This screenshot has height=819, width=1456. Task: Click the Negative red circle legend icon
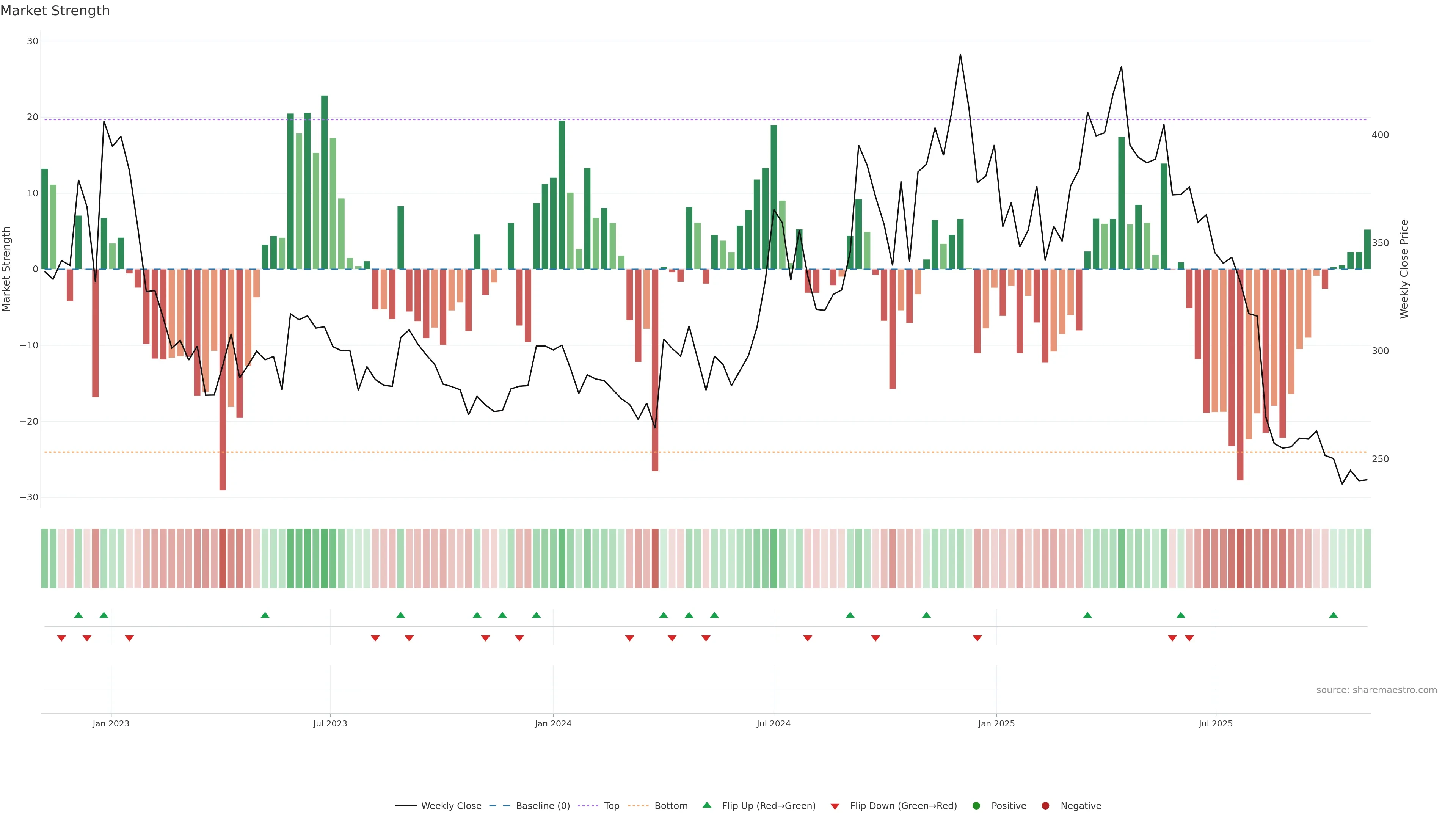click(1045, 806)
